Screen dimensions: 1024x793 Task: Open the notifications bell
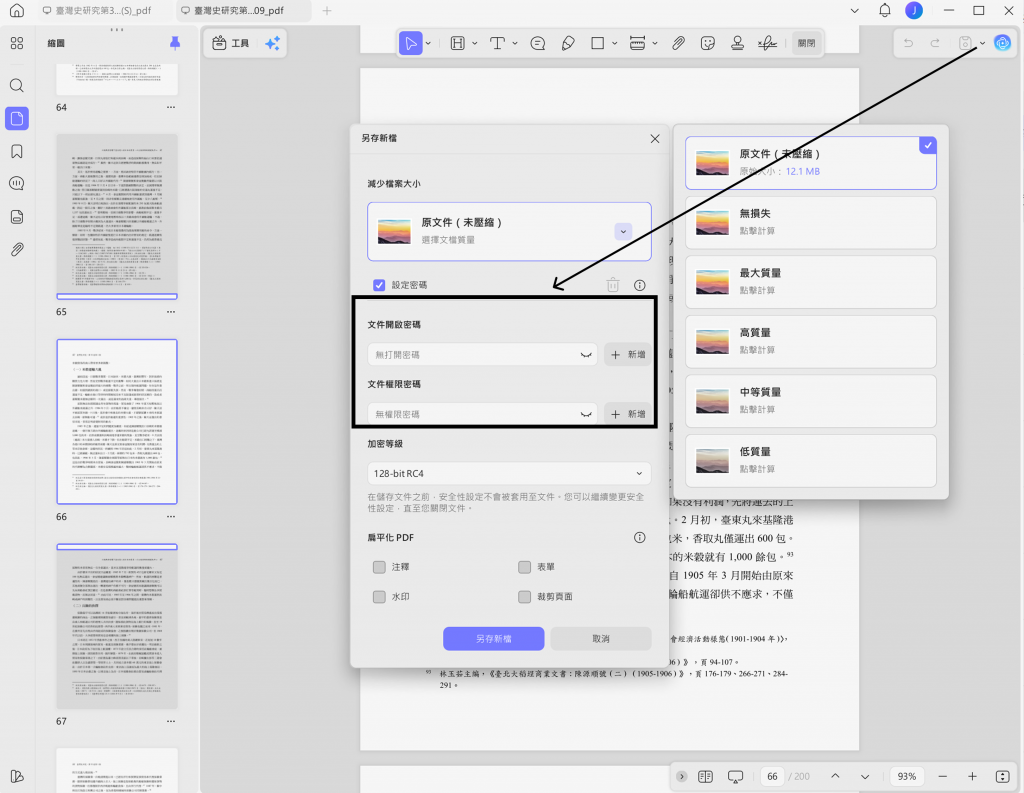coord(884,10)
